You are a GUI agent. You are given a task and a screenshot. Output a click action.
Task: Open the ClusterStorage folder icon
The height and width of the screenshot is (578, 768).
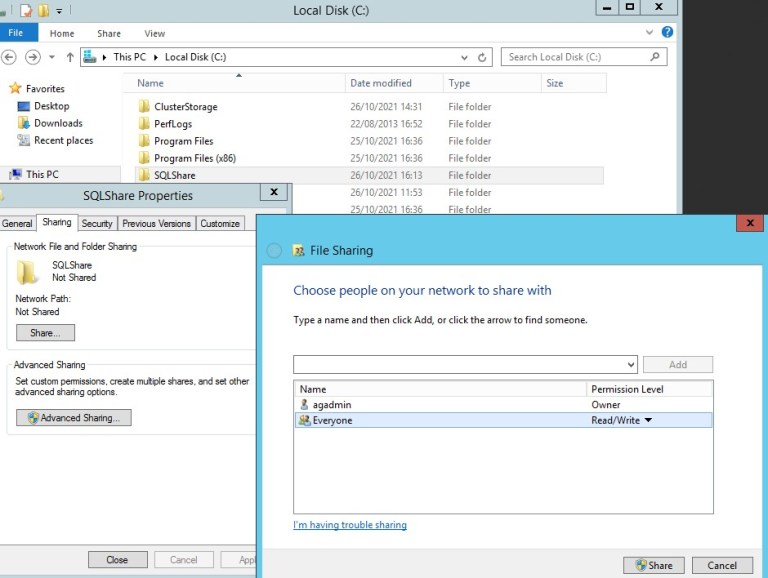[144, 107]
